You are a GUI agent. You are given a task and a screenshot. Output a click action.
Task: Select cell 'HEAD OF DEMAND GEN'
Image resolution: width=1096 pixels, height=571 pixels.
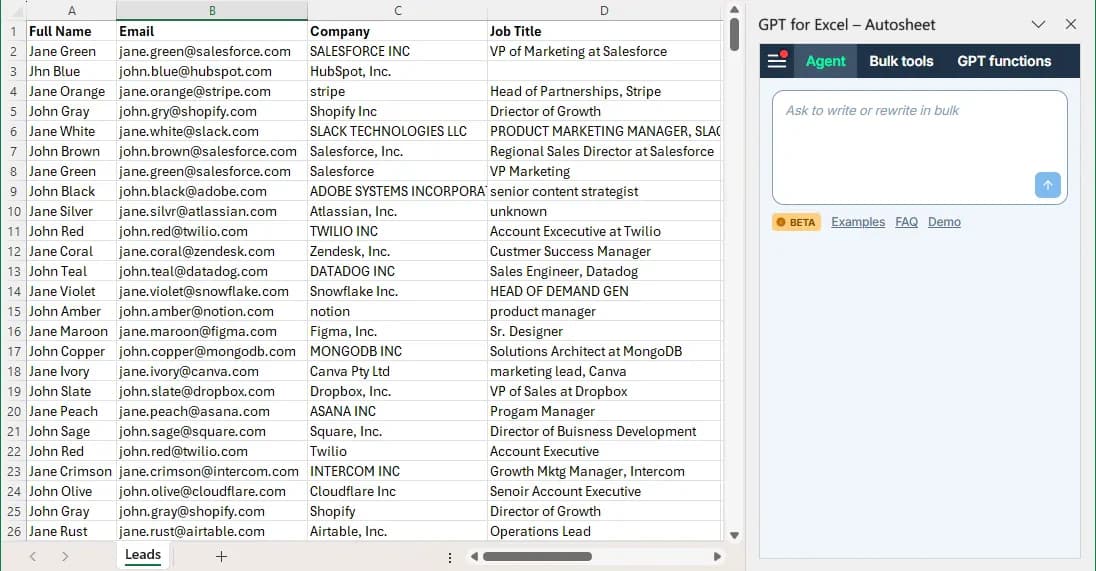tap(604, 291)
